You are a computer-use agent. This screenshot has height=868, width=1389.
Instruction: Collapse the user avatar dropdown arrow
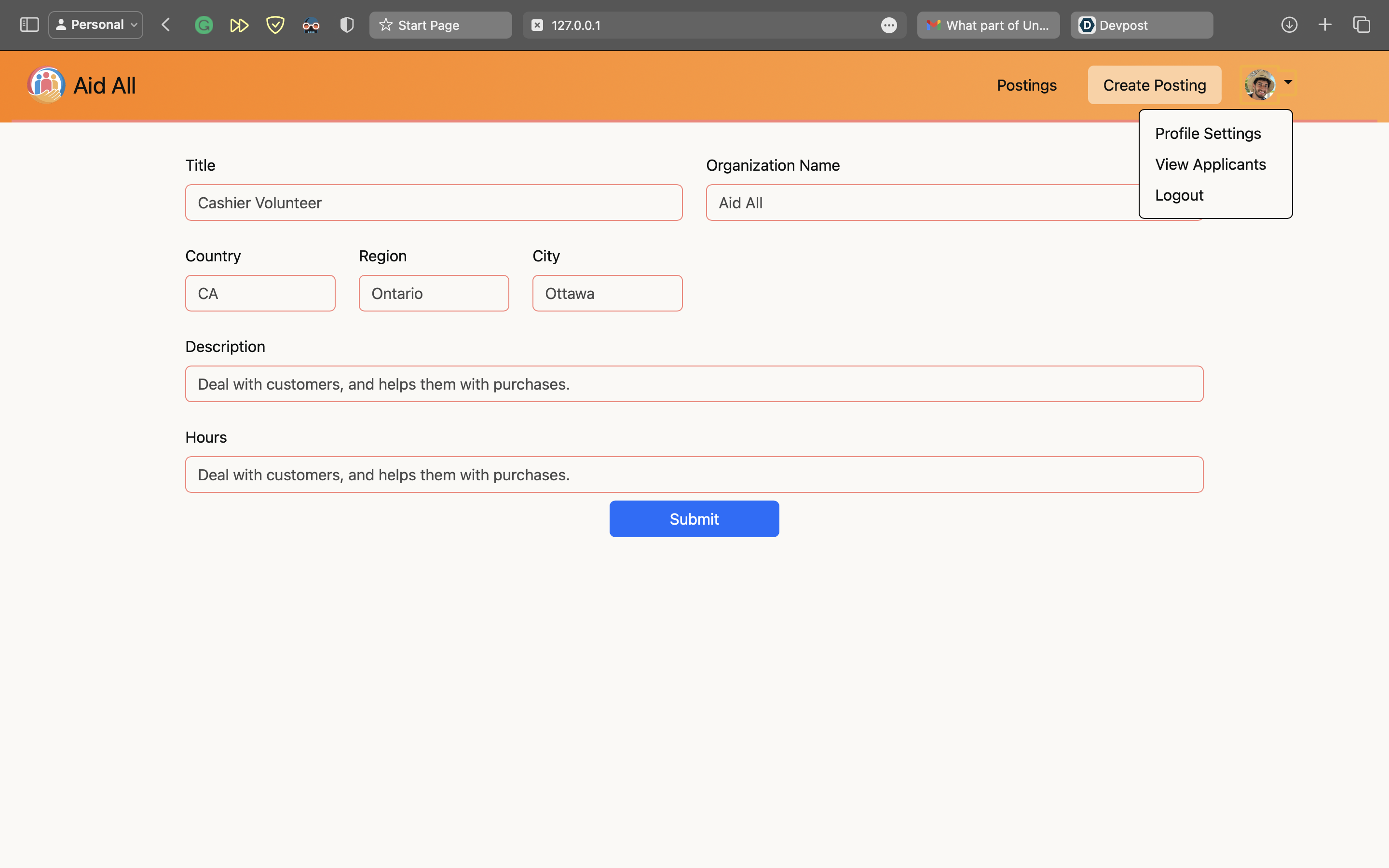pos(1288,82)
